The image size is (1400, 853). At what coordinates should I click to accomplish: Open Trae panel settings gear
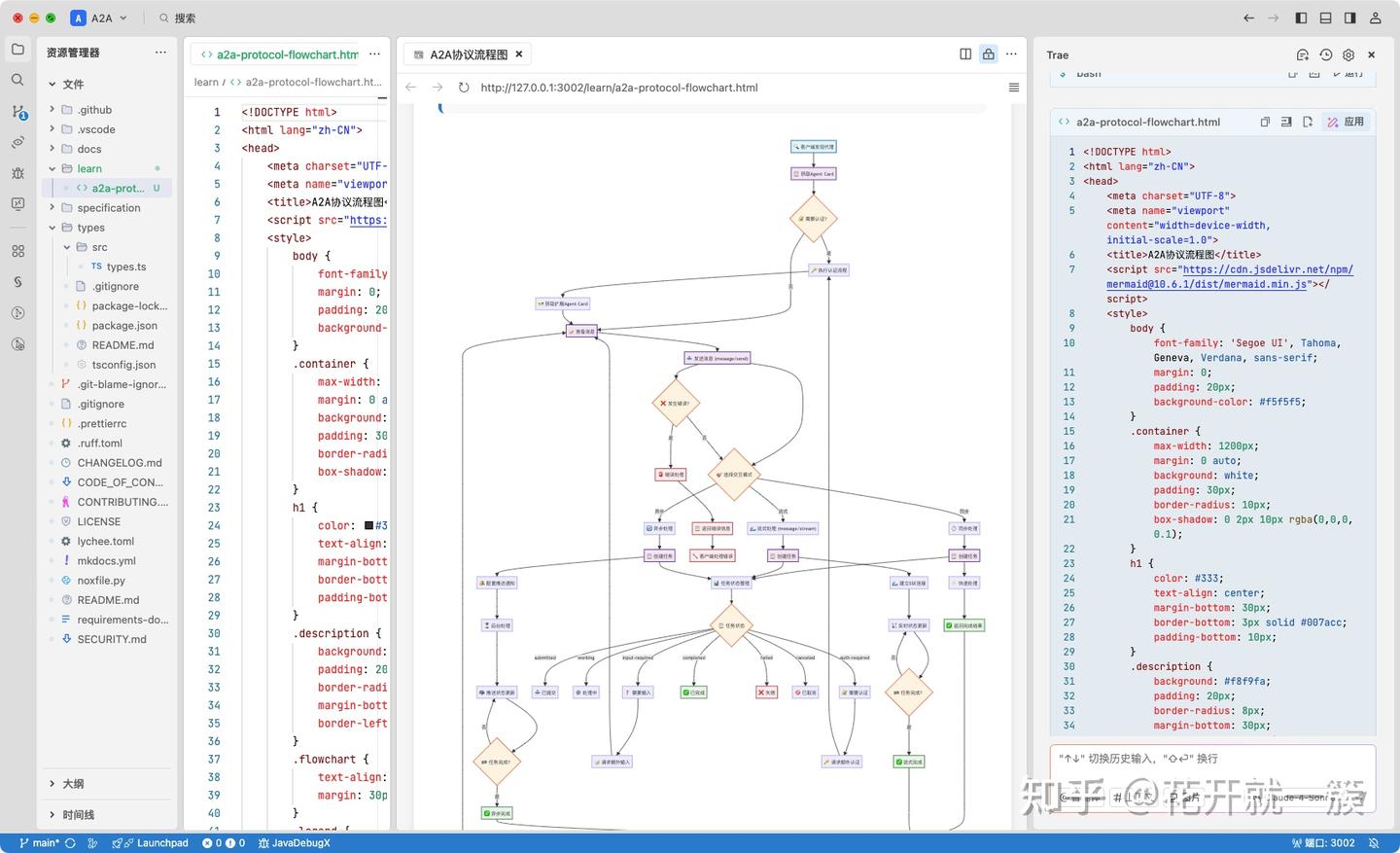point(1348,55)
